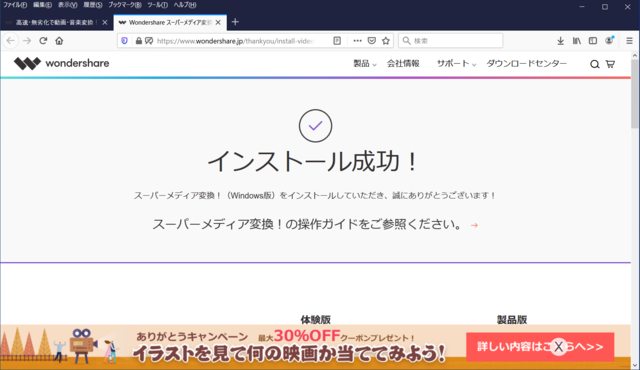Toggle reader view in address bar

click(337, 41)
